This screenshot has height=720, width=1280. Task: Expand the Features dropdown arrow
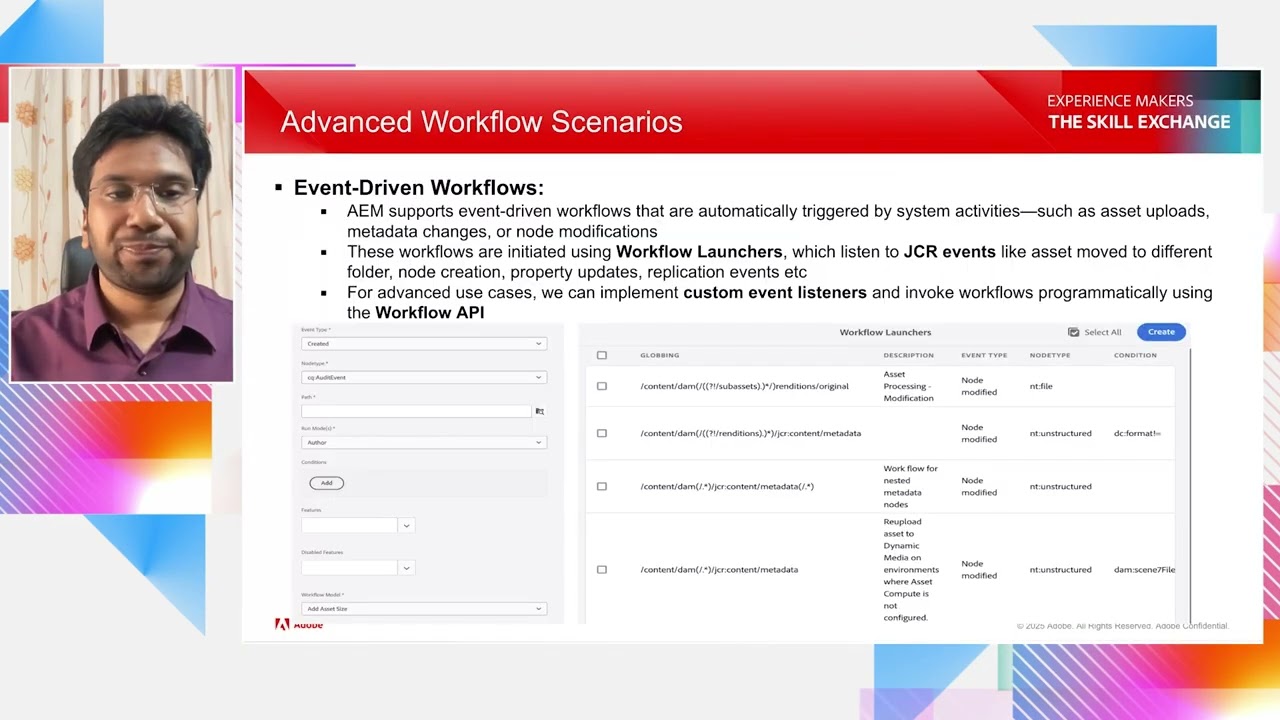pos(406,525)
